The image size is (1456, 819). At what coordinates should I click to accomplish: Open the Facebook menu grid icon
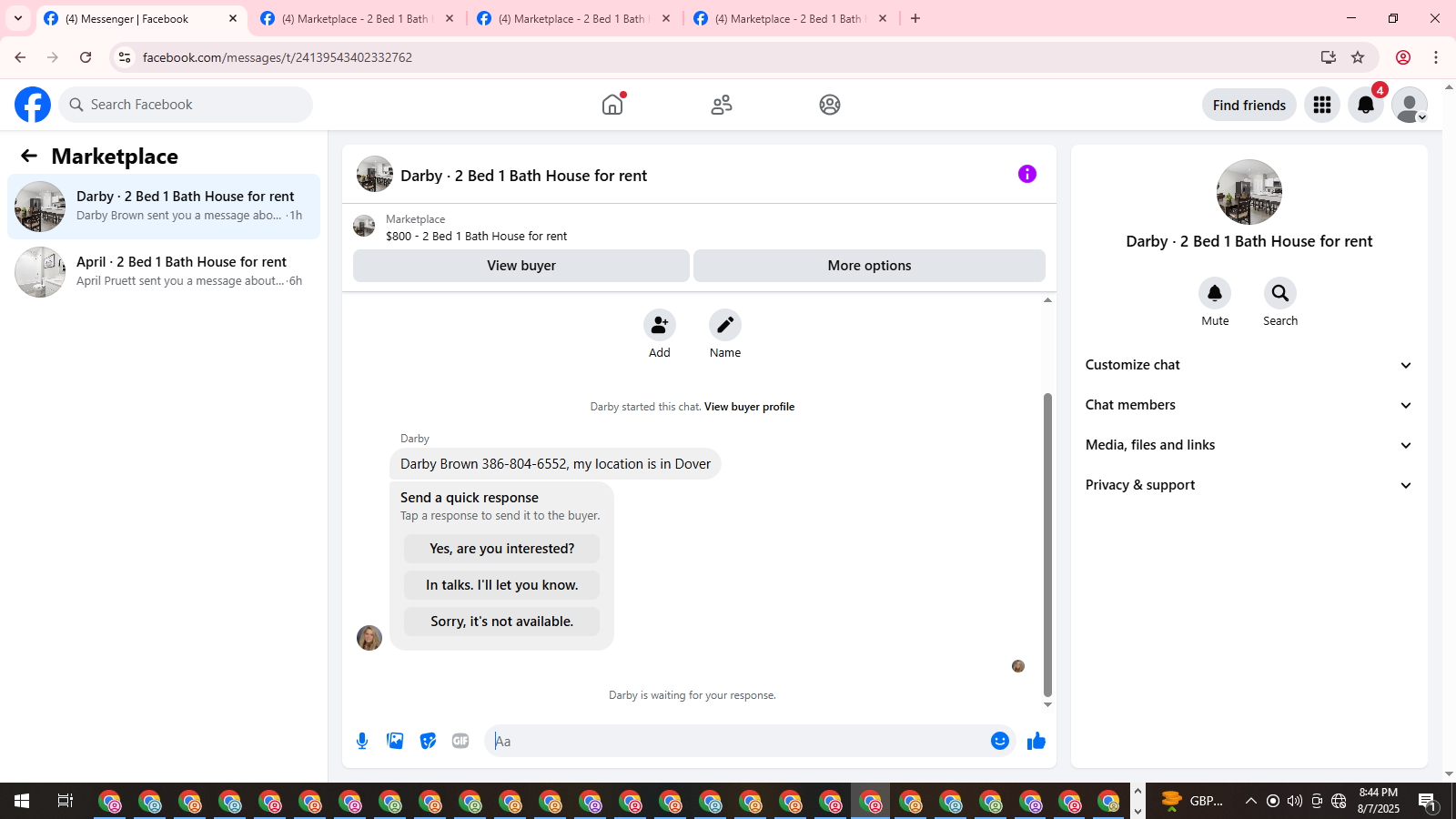coord(1322,105)
